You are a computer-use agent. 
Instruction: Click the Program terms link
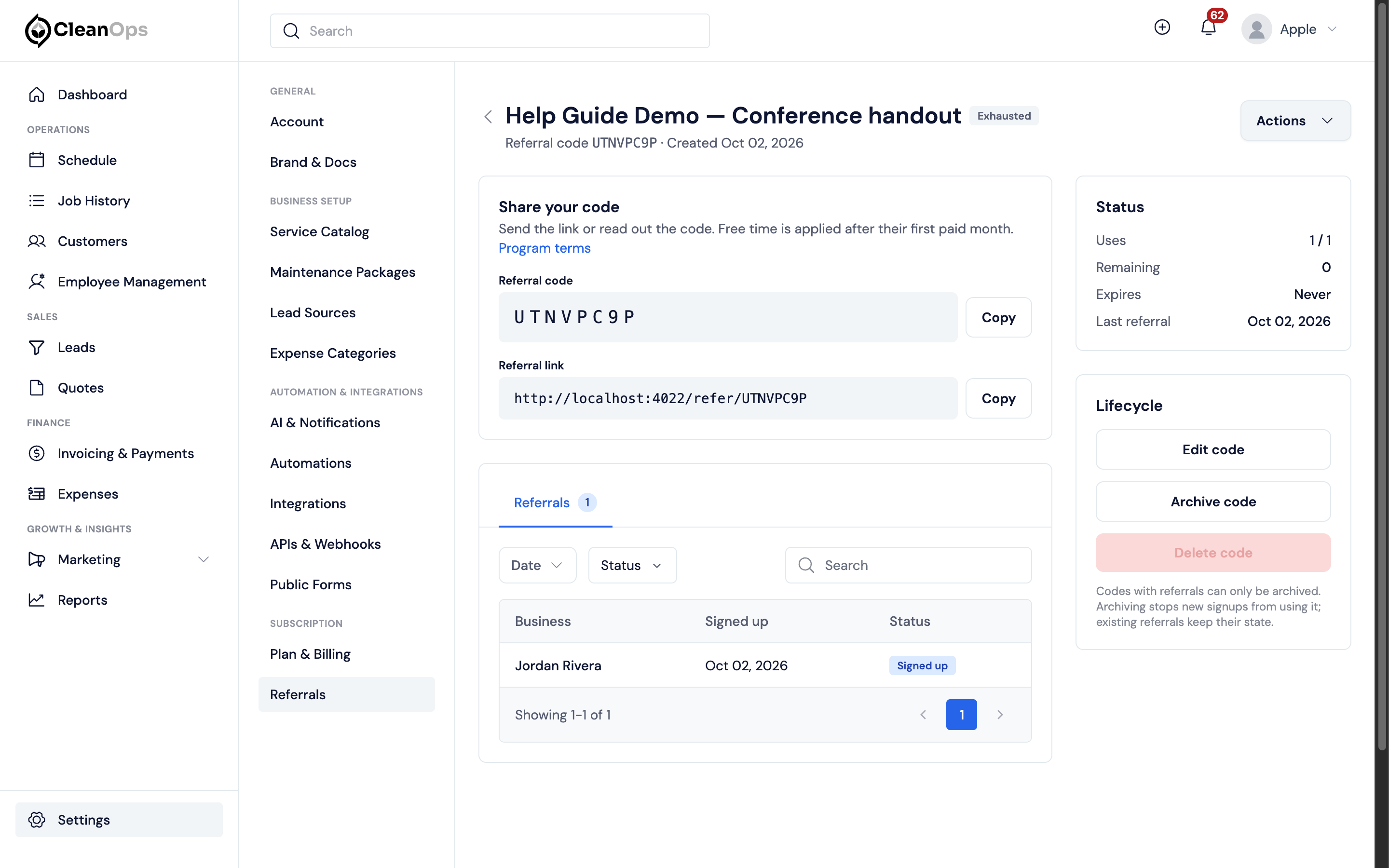pyautogui.click(x=544, y=248)
